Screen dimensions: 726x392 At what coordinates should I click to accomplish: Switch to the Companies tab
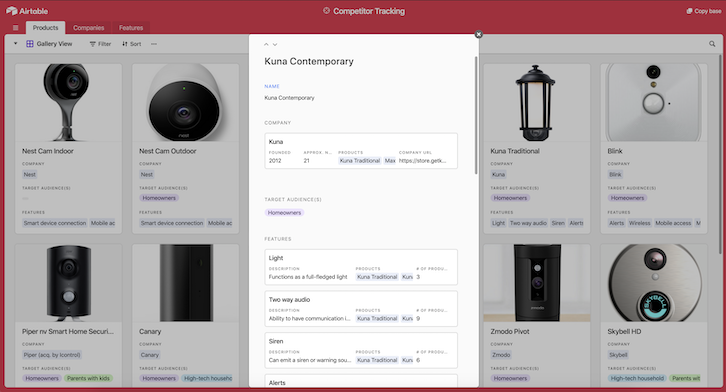tap(88, 28)
